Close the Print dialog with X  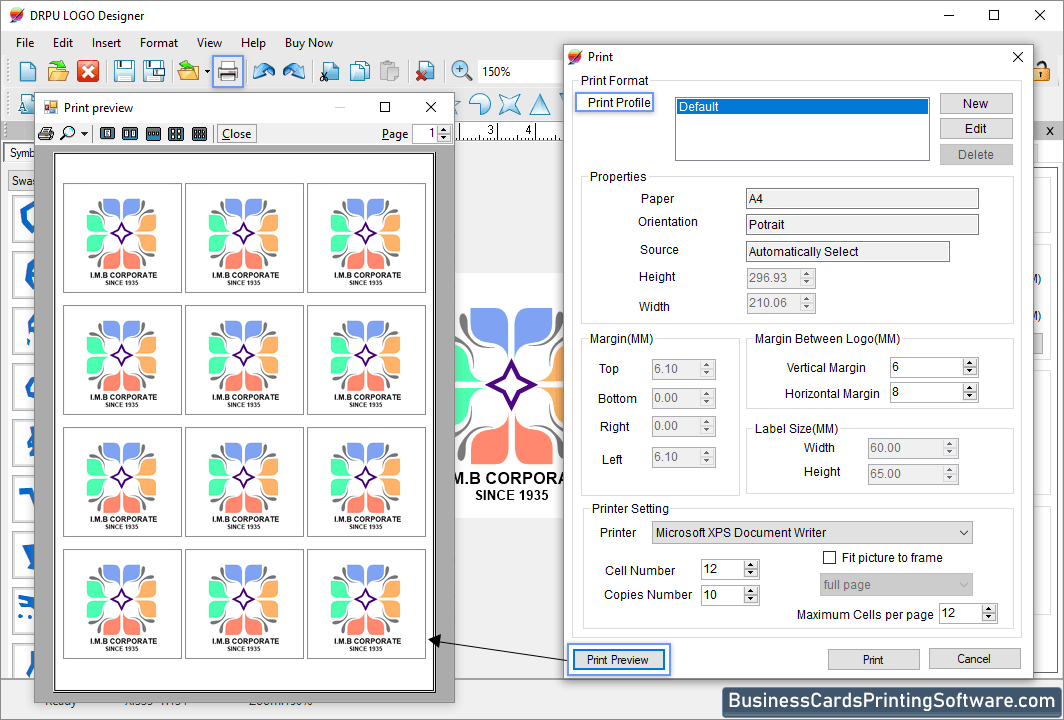pos(1018,57)
